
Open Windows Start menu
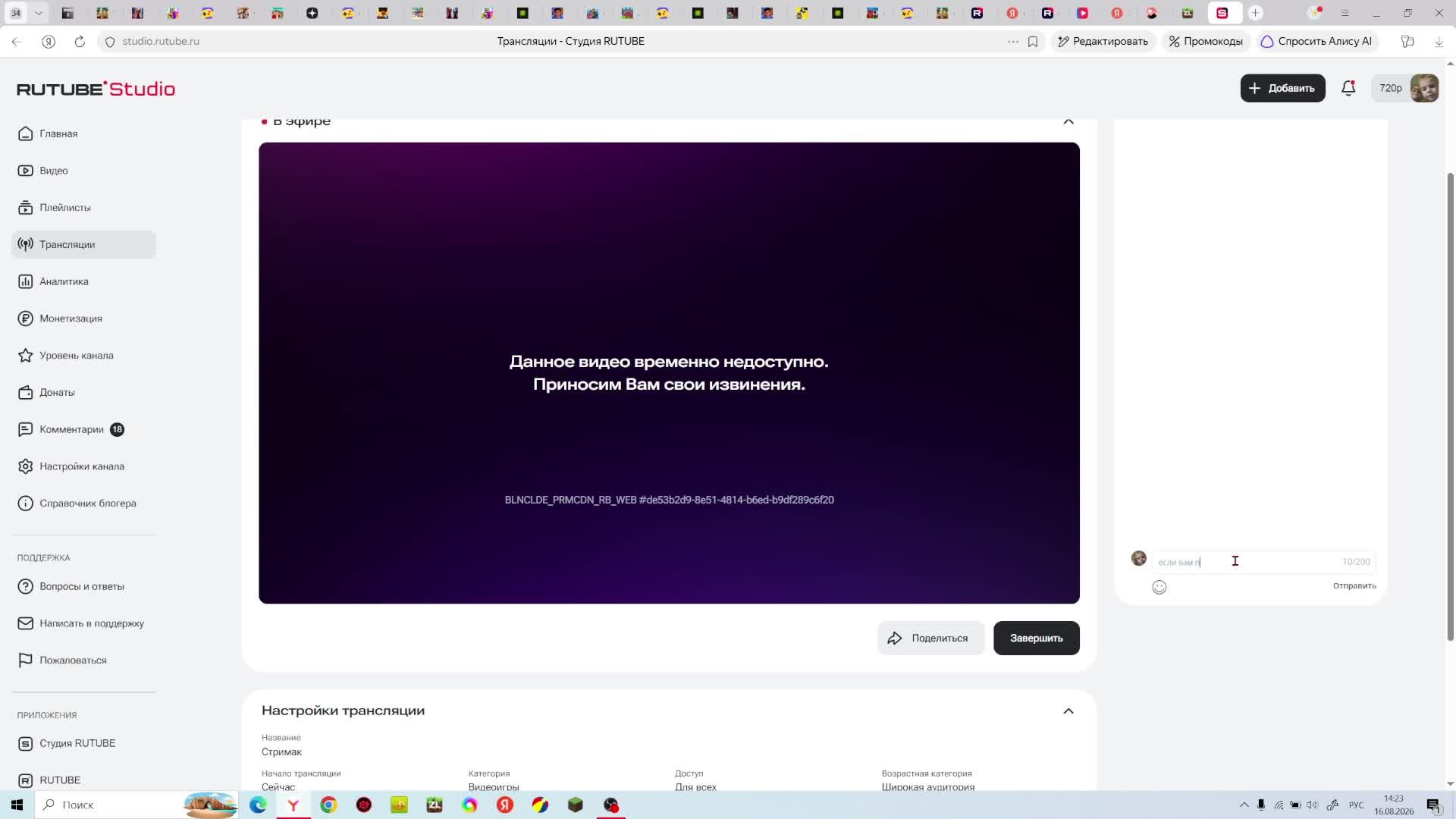[17, 805]
